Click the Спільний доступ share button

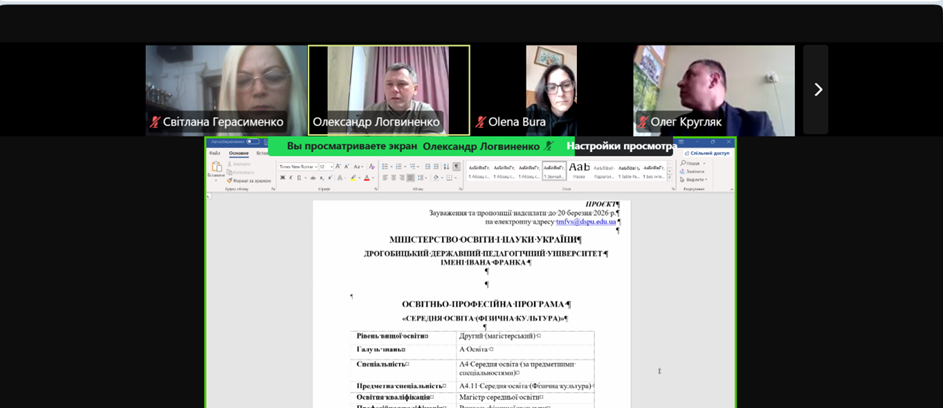click(x=707, y=153)
